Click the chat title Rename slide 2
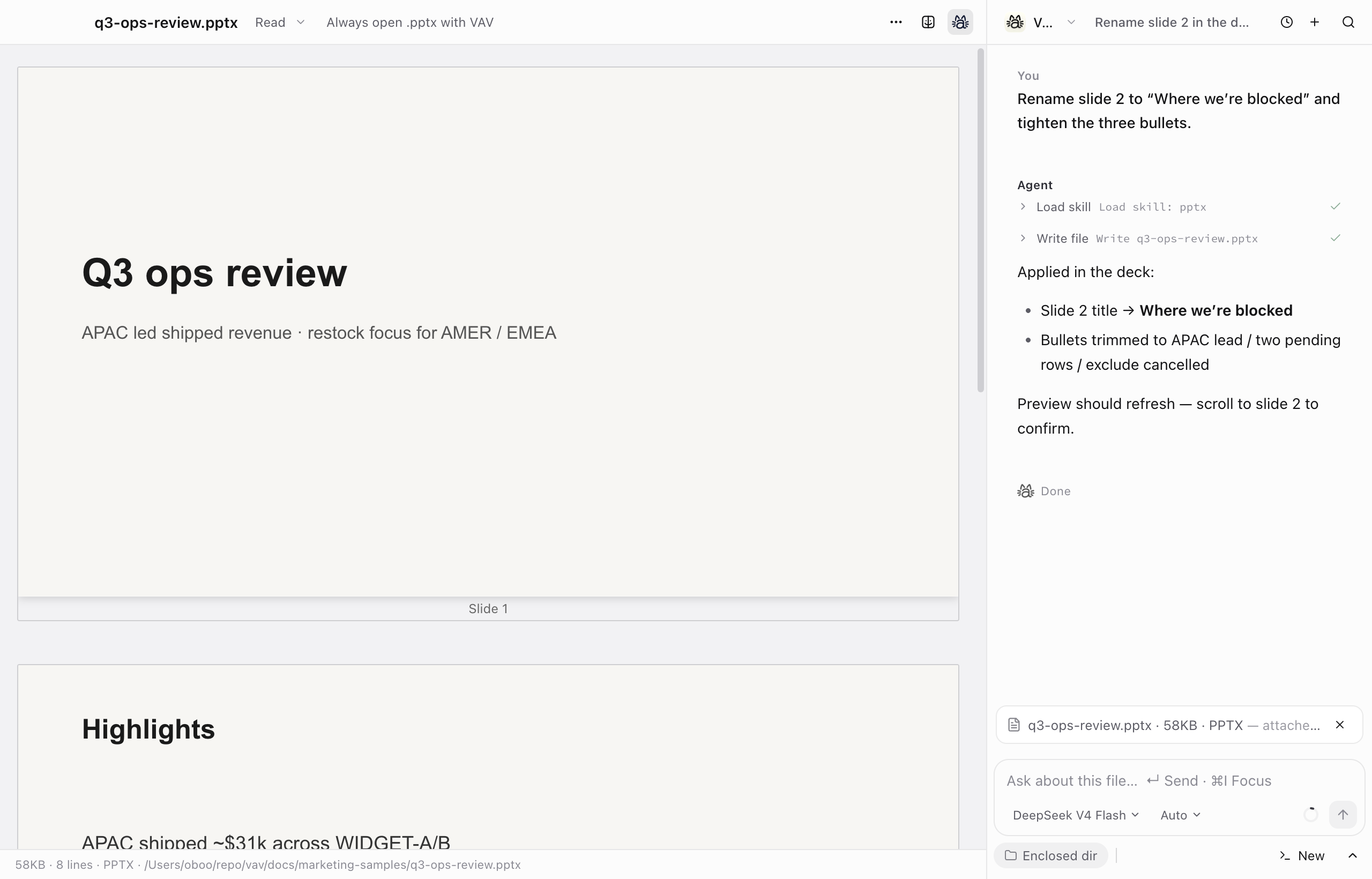The image size is (1372, 879). 1172,23
